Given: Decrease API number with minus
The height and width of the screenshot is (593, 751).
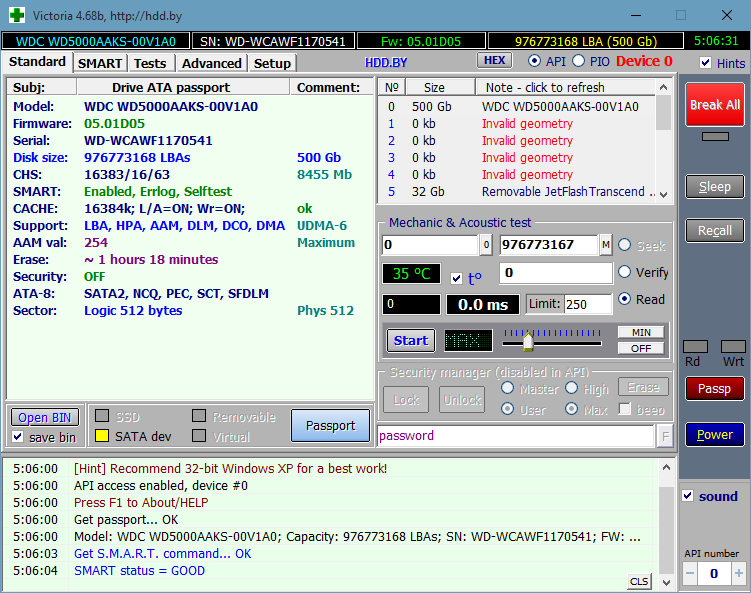Looking at the screenshot, I should tap(690, 573).
